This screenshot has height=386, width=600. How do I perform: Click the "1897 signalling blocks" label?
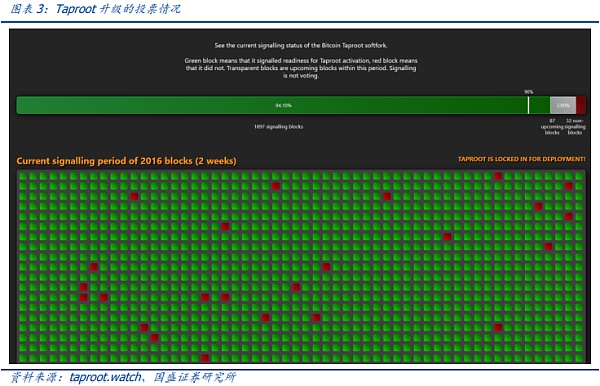tap(279, 127)
